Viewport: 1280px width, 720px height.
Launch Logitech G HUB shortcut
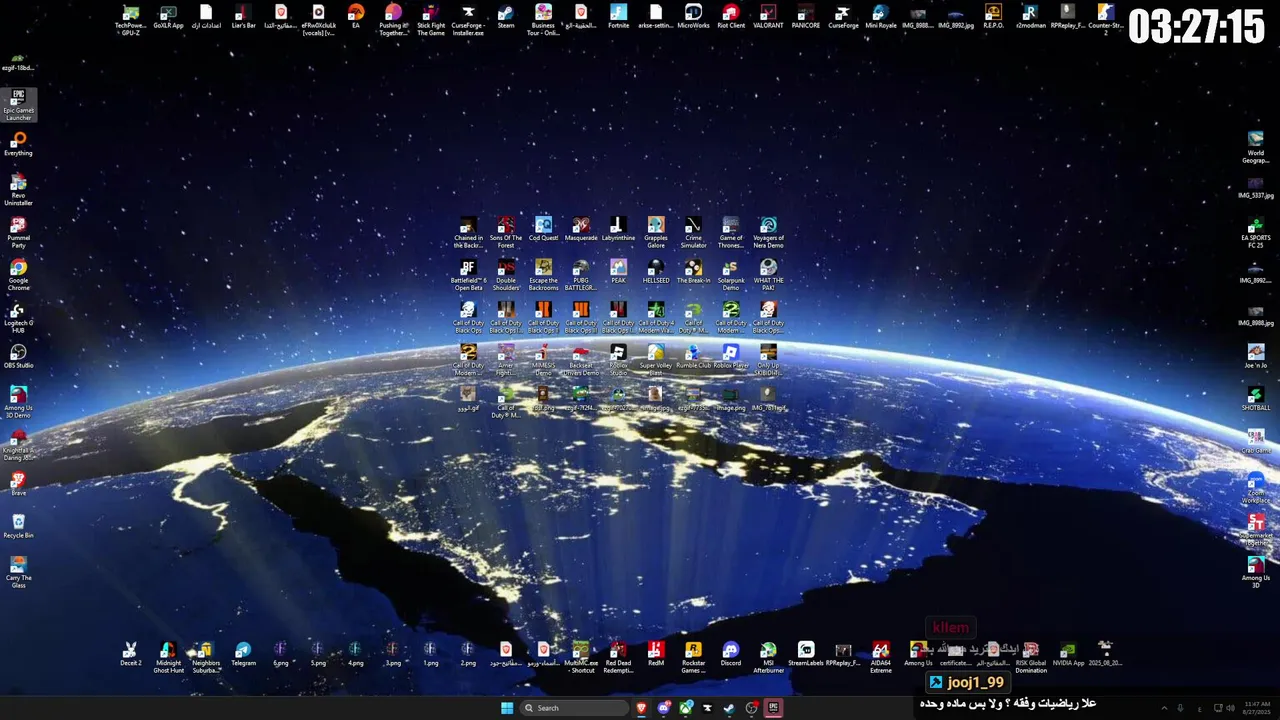tap(18, 317)
